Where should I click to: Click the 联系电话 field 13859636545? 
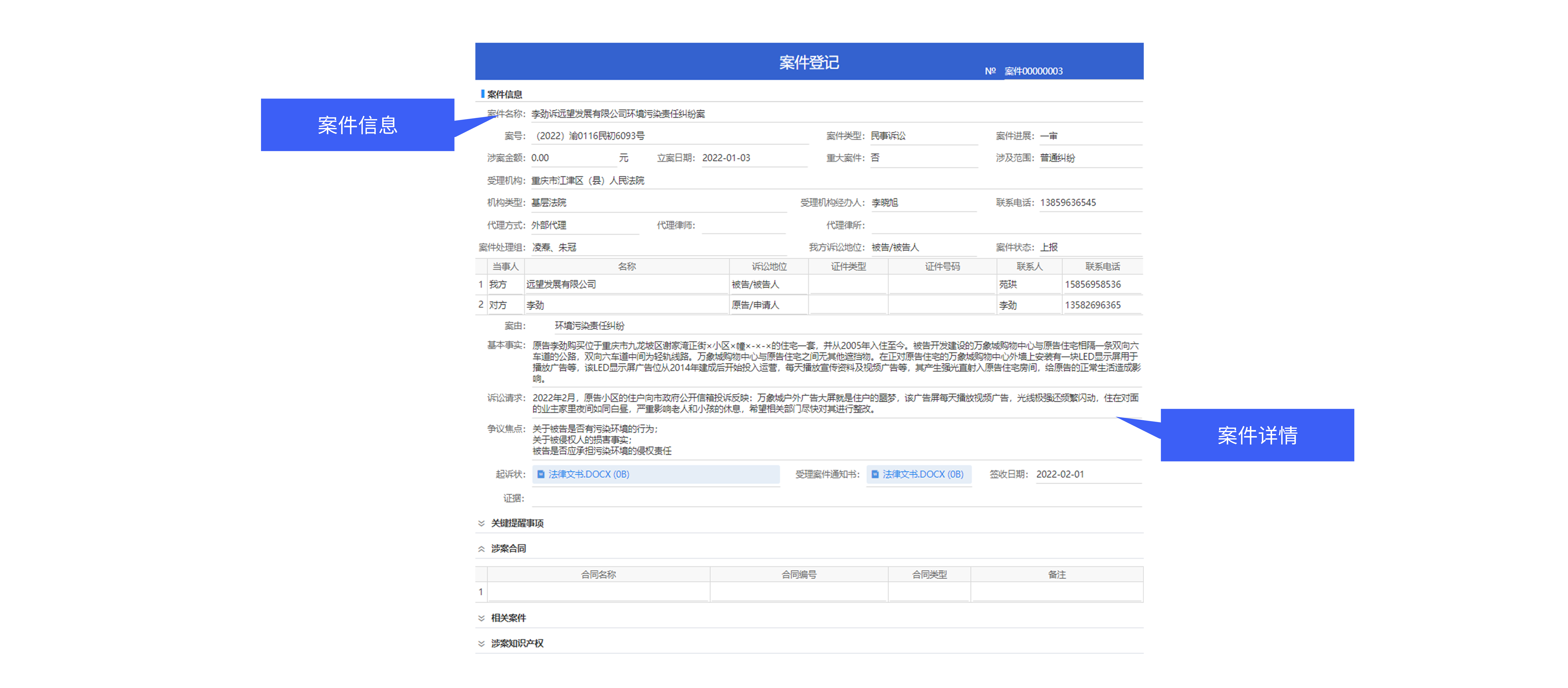(1091, 203)
